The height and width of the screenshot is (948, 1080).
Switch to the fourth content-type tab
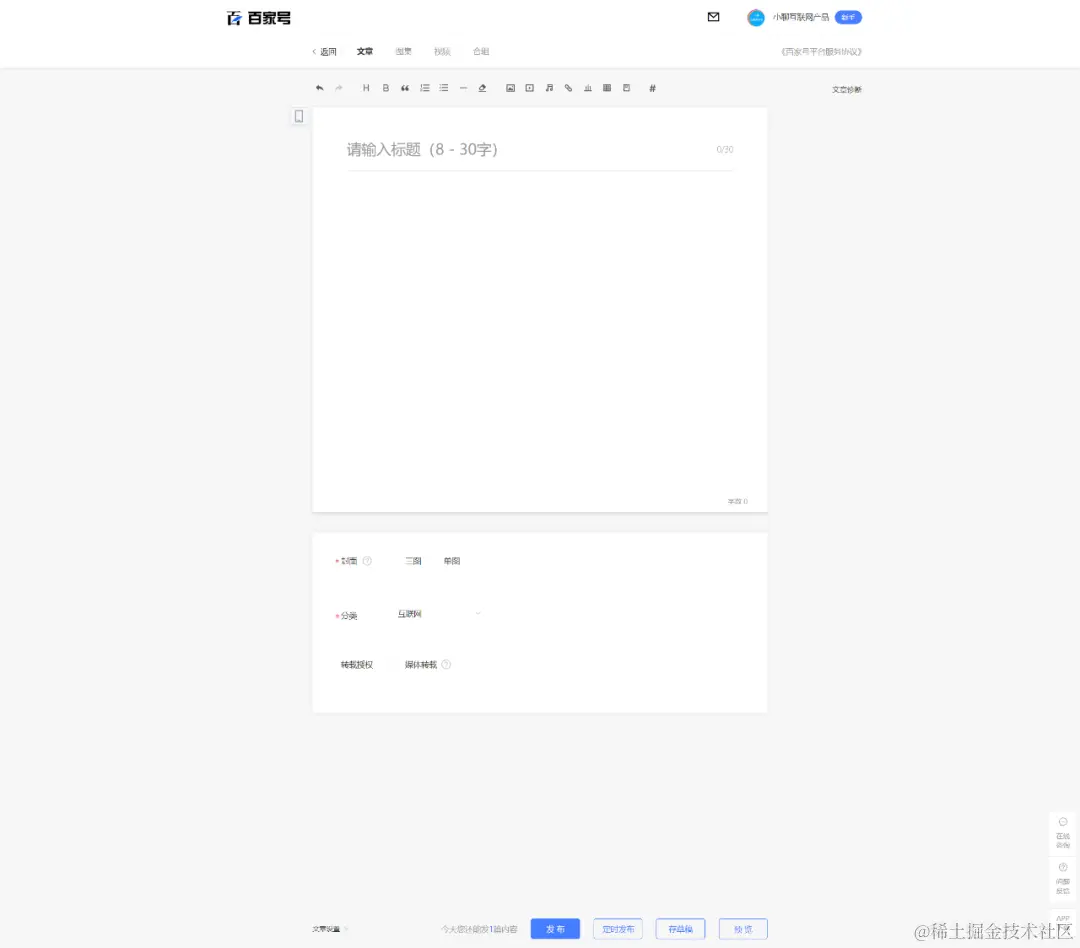(481, 52)
